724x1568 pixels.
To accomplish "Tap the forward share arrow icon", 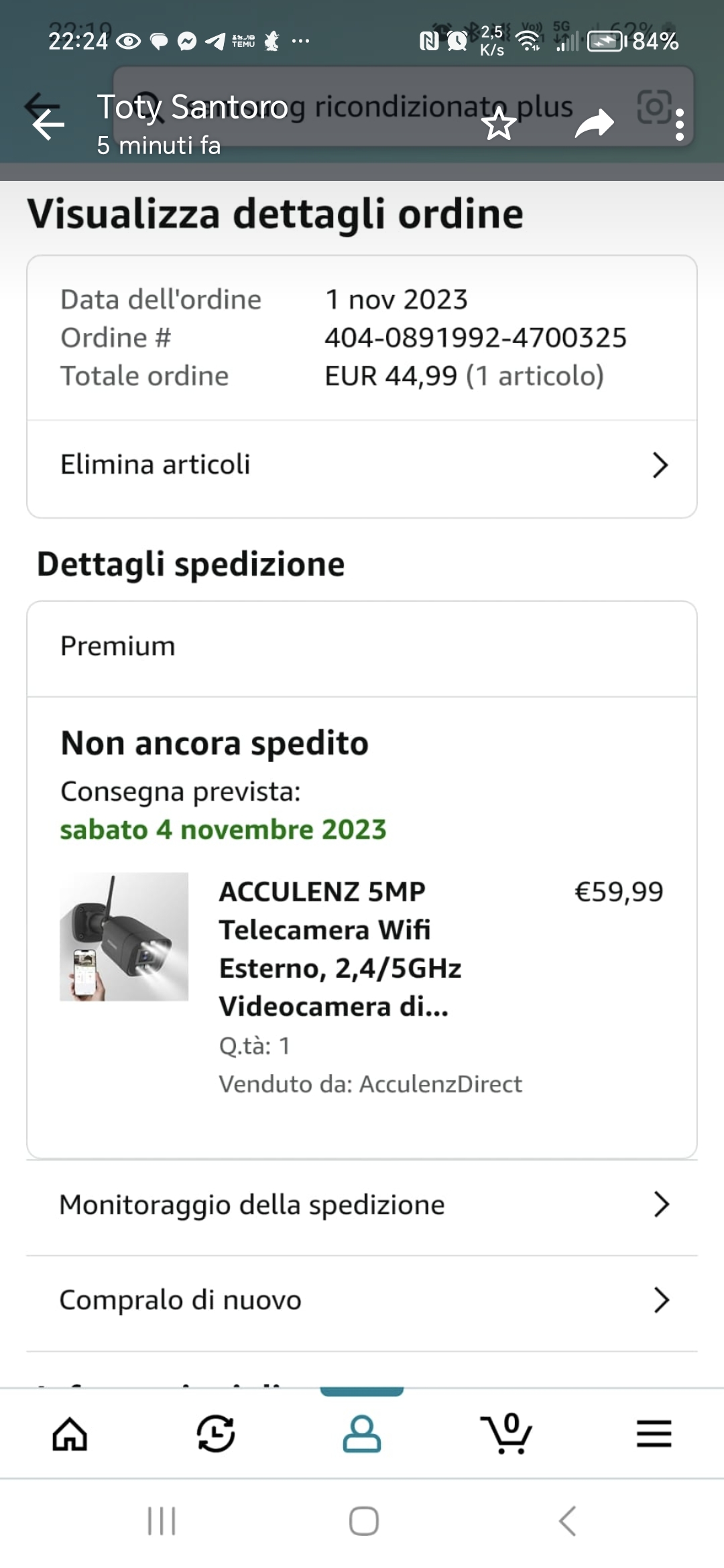I will tap(594, 125).
